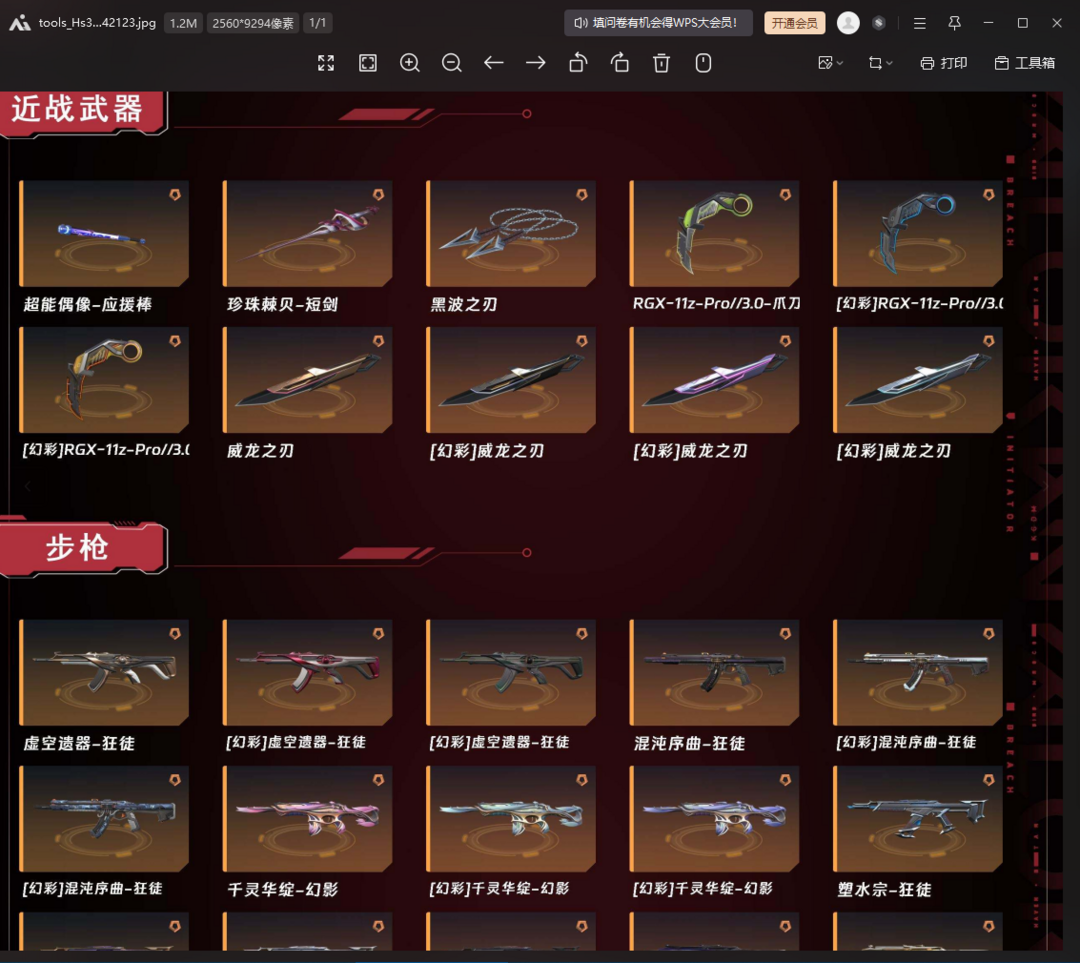1080x963 pixels.
Task: Delete the image with the trash icon
Action: 661,63
